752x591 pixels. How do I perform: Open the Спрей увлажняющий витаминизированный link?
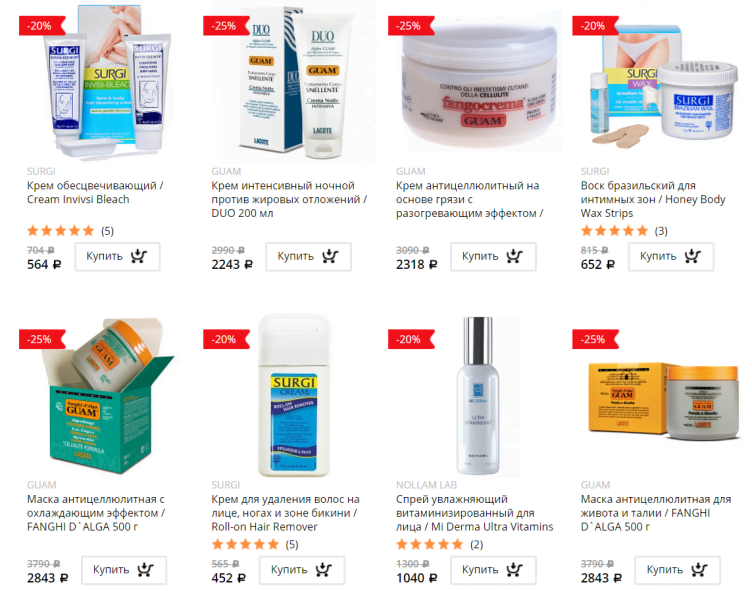[x=474, y=513]
